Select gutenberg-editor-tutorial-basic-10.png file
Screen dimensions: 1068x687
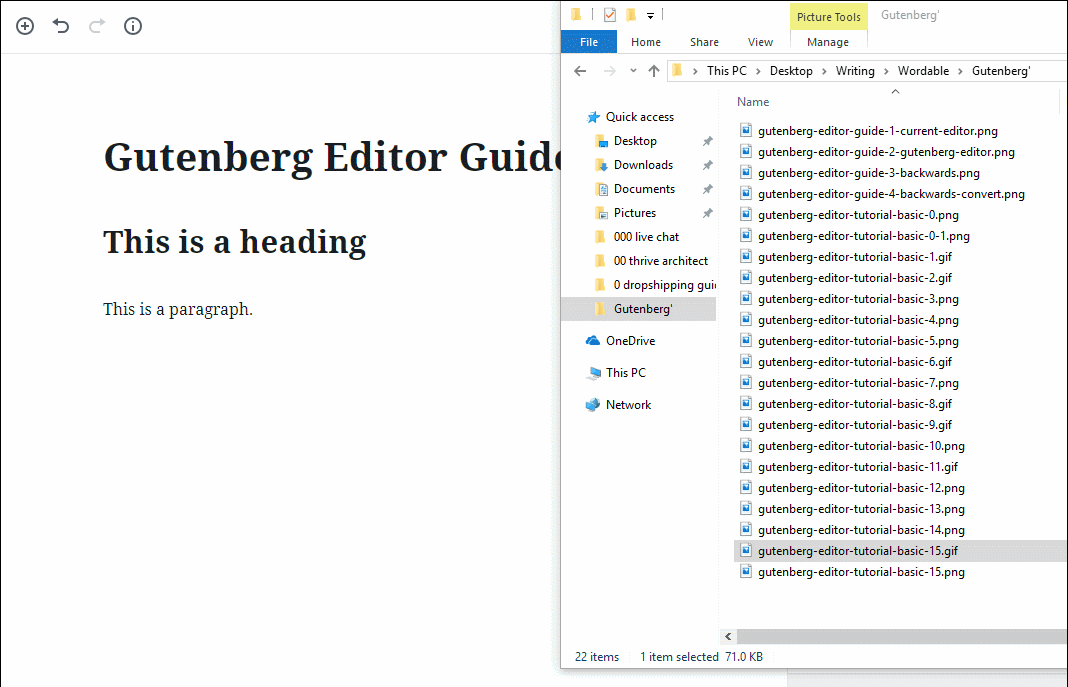(x=861, y=446)
